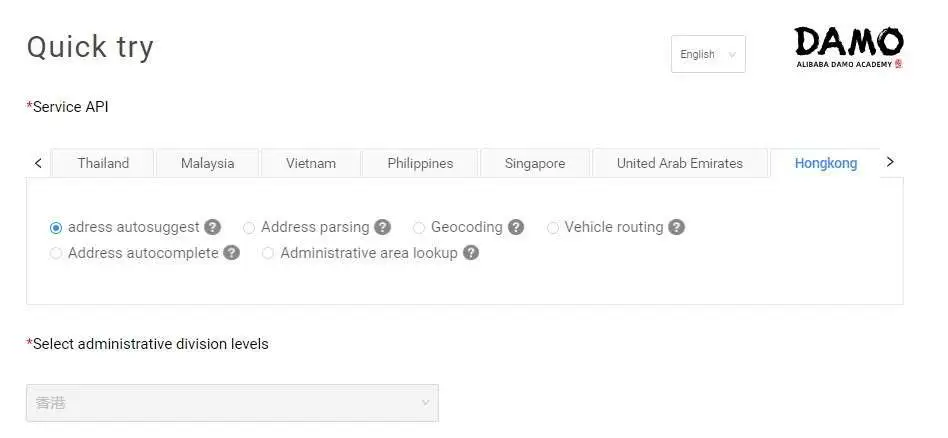Open the English language dropdown

click(708, 54)
